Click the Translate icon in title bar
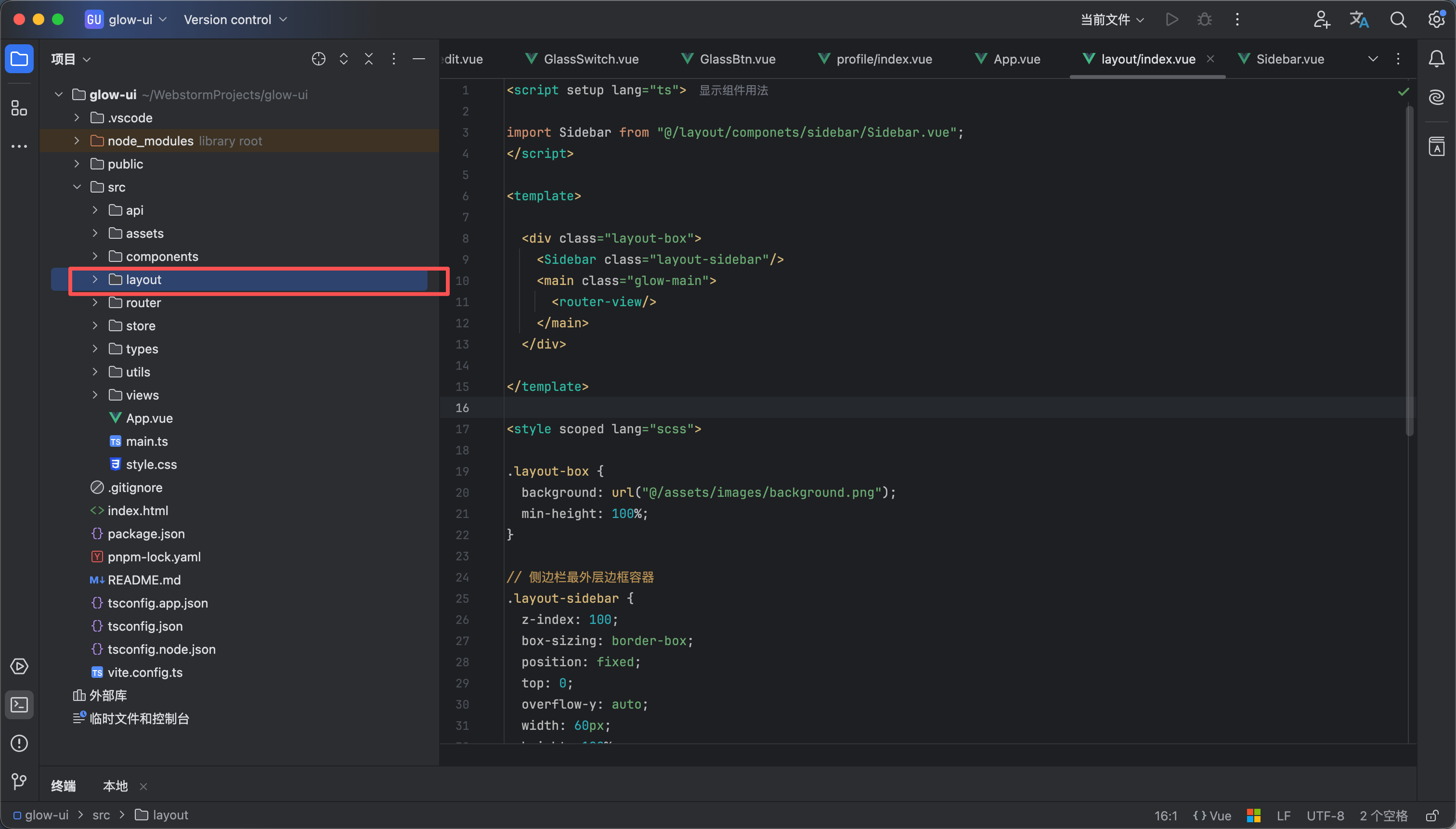This screenshot has width=1456, height=829. tap(1359, 20)
